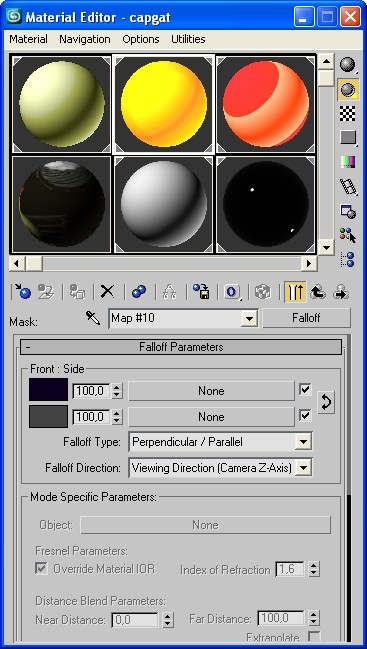Open the Material menu
367x649 pixels.
click(29, 39)
